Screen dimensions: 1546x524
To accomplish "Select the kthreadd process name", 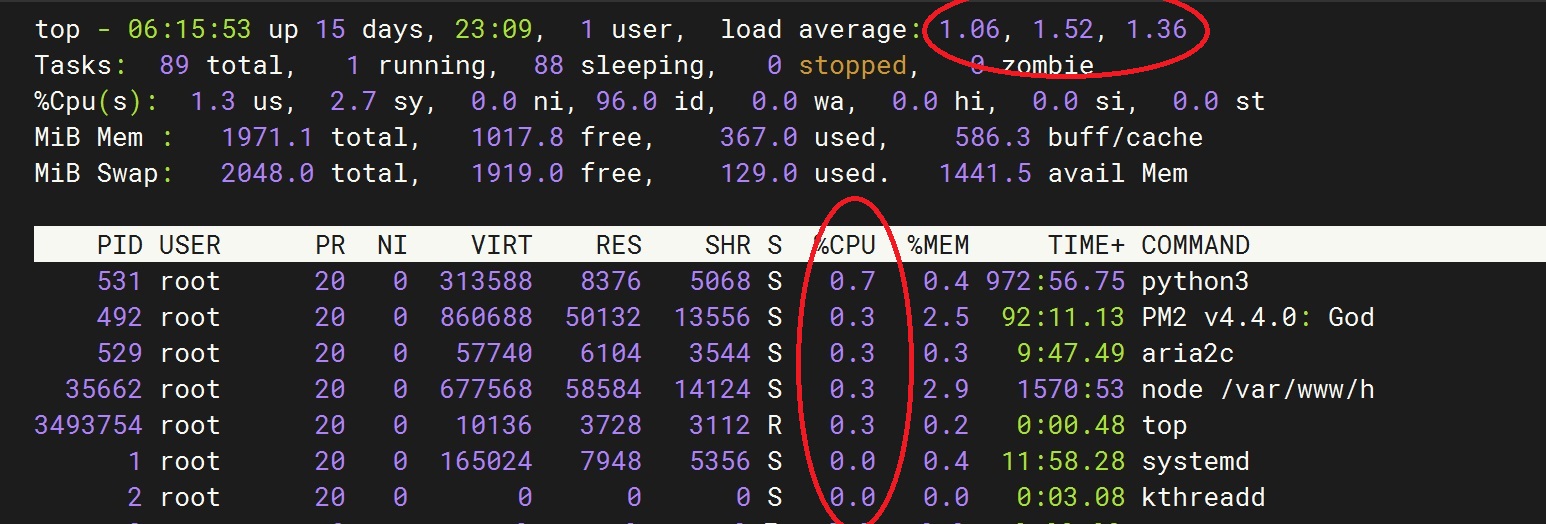I will coord(1203,498).
